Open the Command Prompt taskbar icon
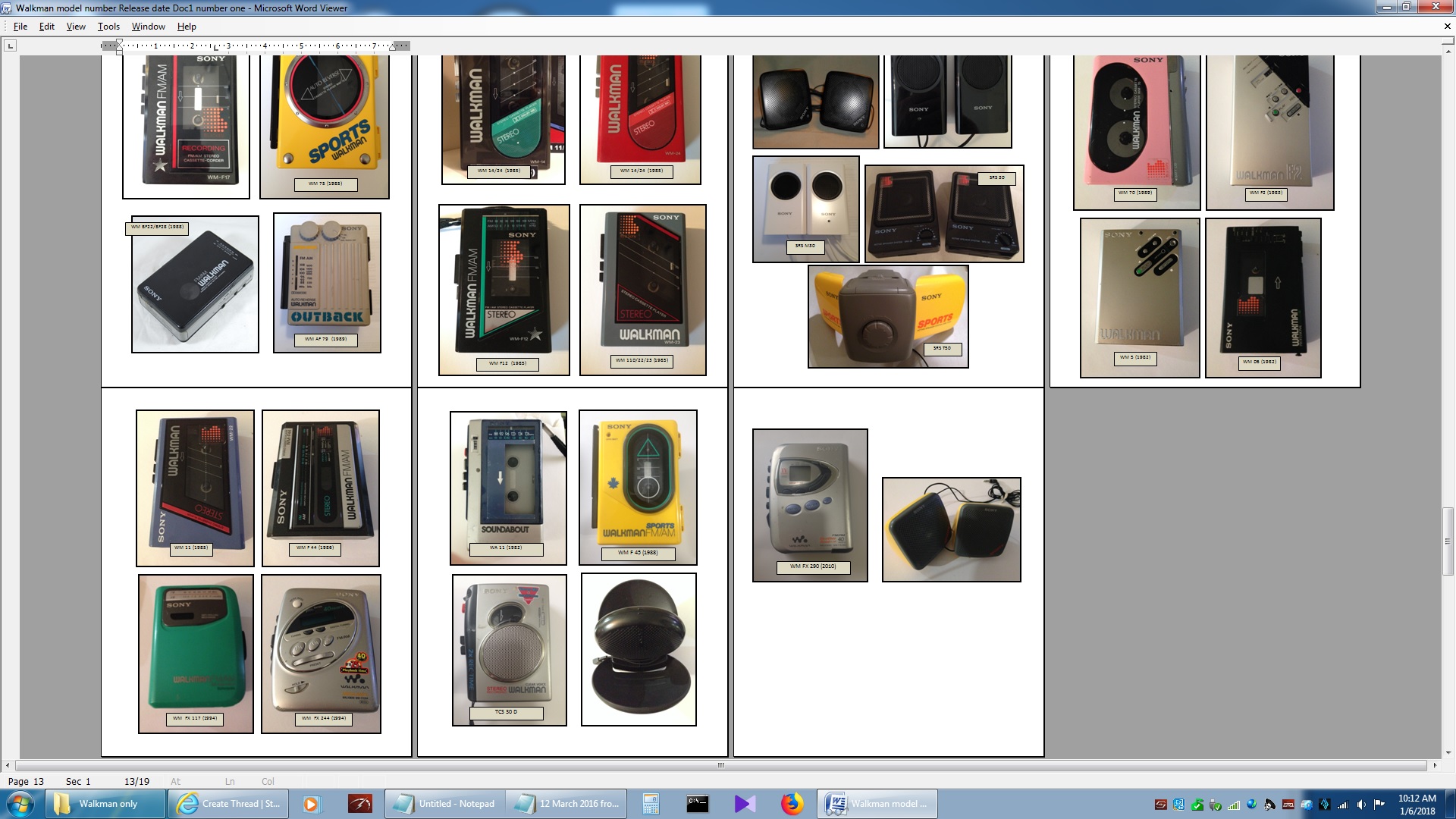Image resolution: width=1456 pixels, height=819 pixels. tap(698, 804)
